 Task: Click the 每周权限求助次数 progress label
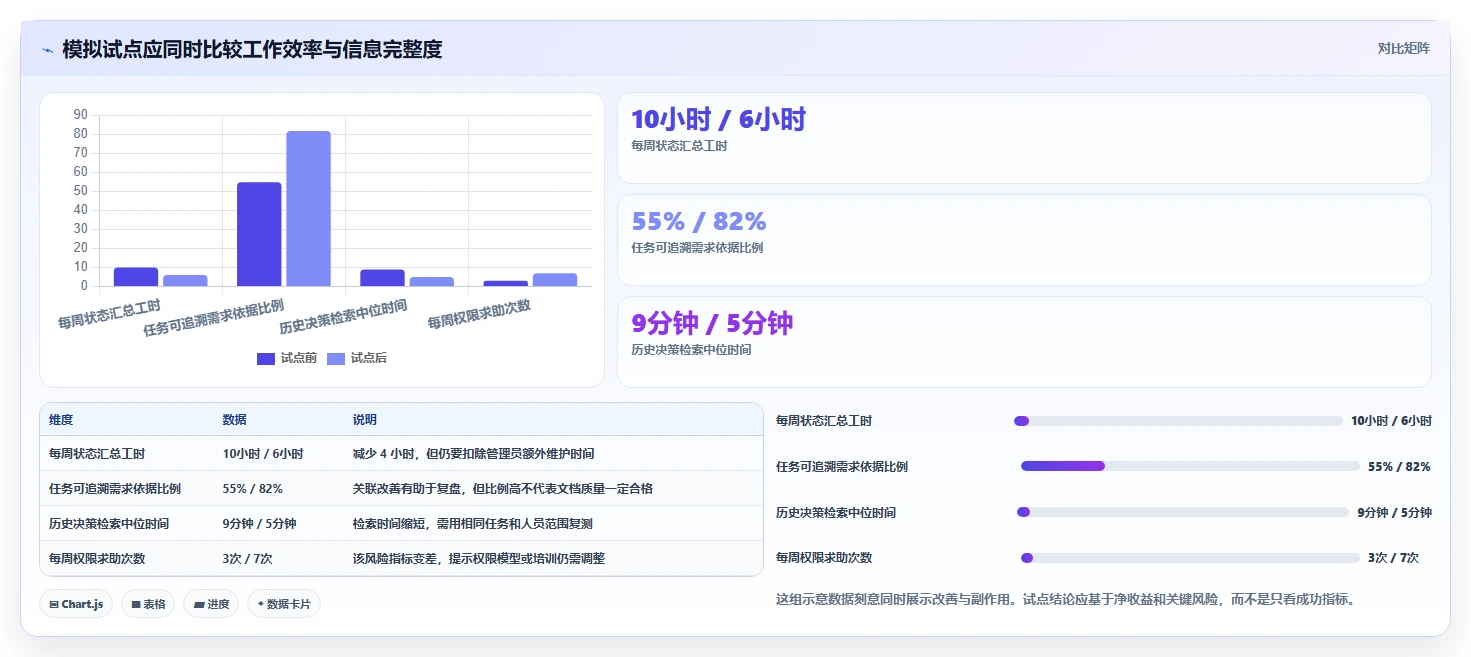tap(824, 558)
